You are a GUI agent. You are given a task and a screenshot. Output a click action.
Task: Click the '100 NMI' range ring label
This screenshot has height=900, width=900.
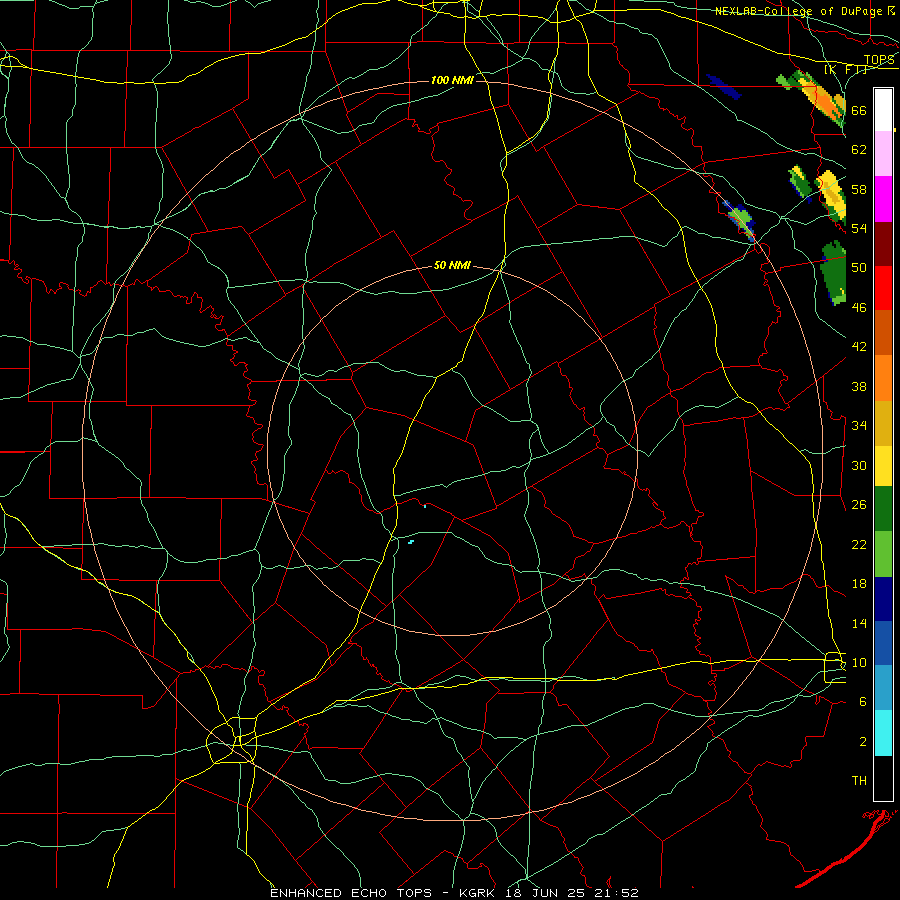coord(452,80)
